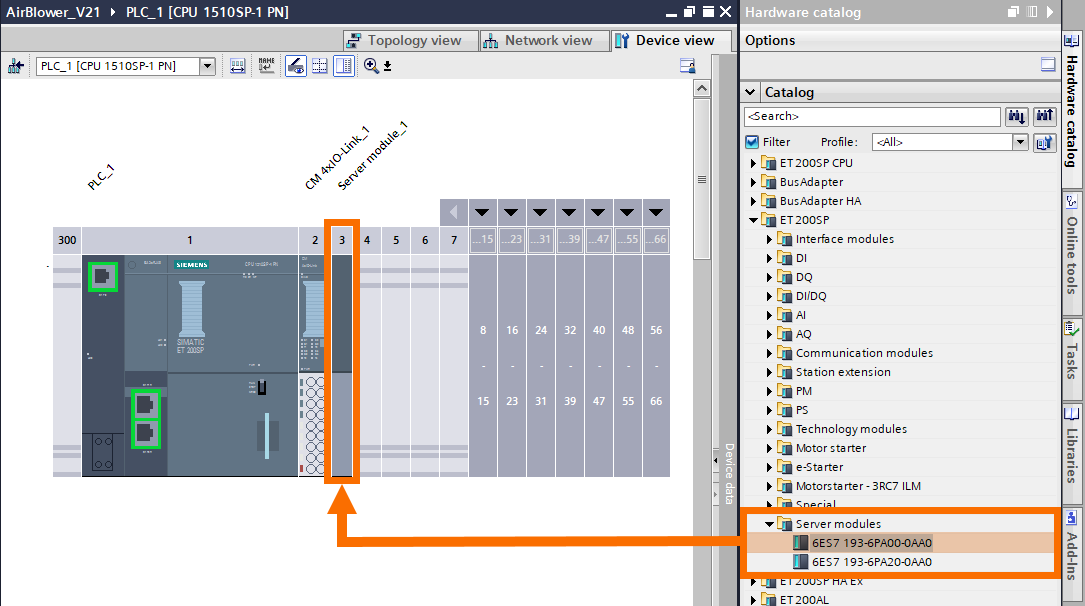Click the zoom magnifier icon
Viewport: 1085px width, 606px height.
pyautogui.click(x=372, y=66)
